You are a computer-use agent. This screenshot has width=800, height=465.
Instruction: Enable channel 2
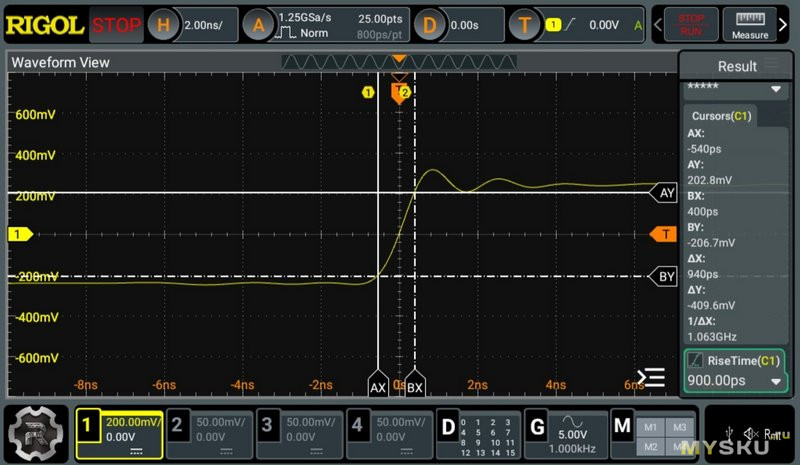(207, 433)
